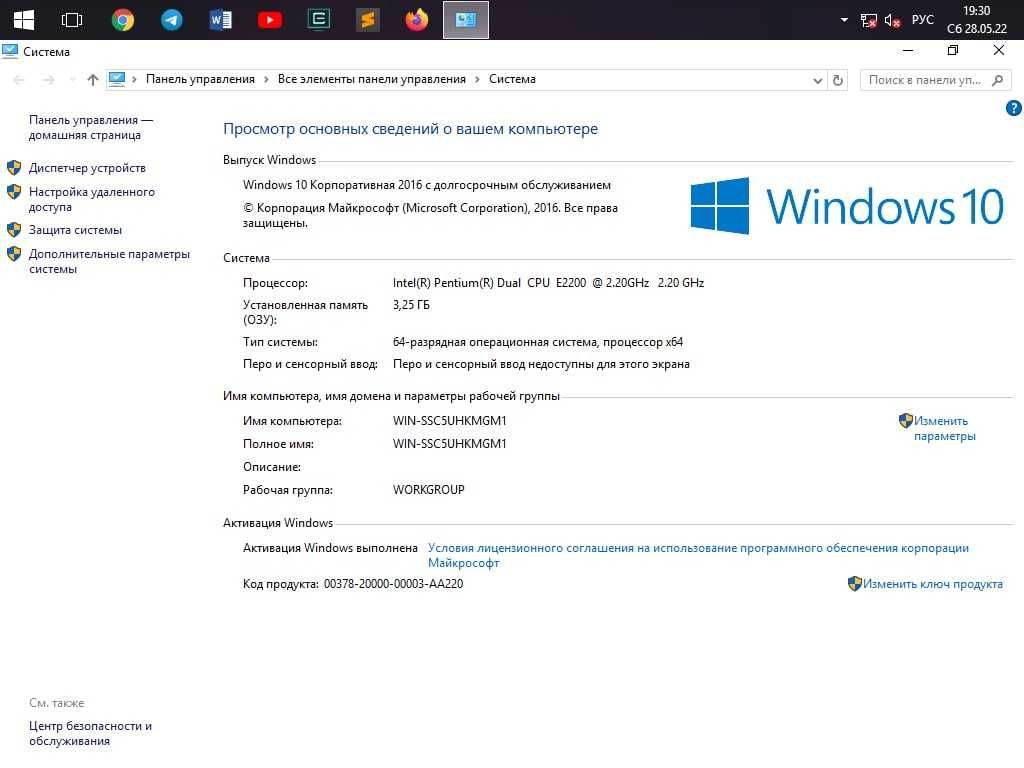Switch the РУС input language indicator
This screenshot has width=1024, height=768.
tap(922, 20)
